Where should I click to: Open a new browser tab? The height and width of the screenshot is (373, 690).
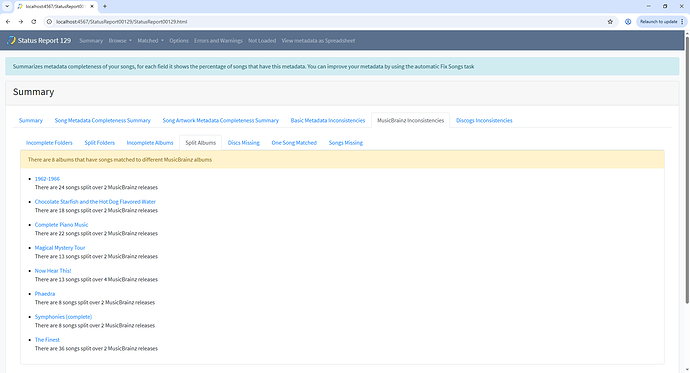point(105,6)
